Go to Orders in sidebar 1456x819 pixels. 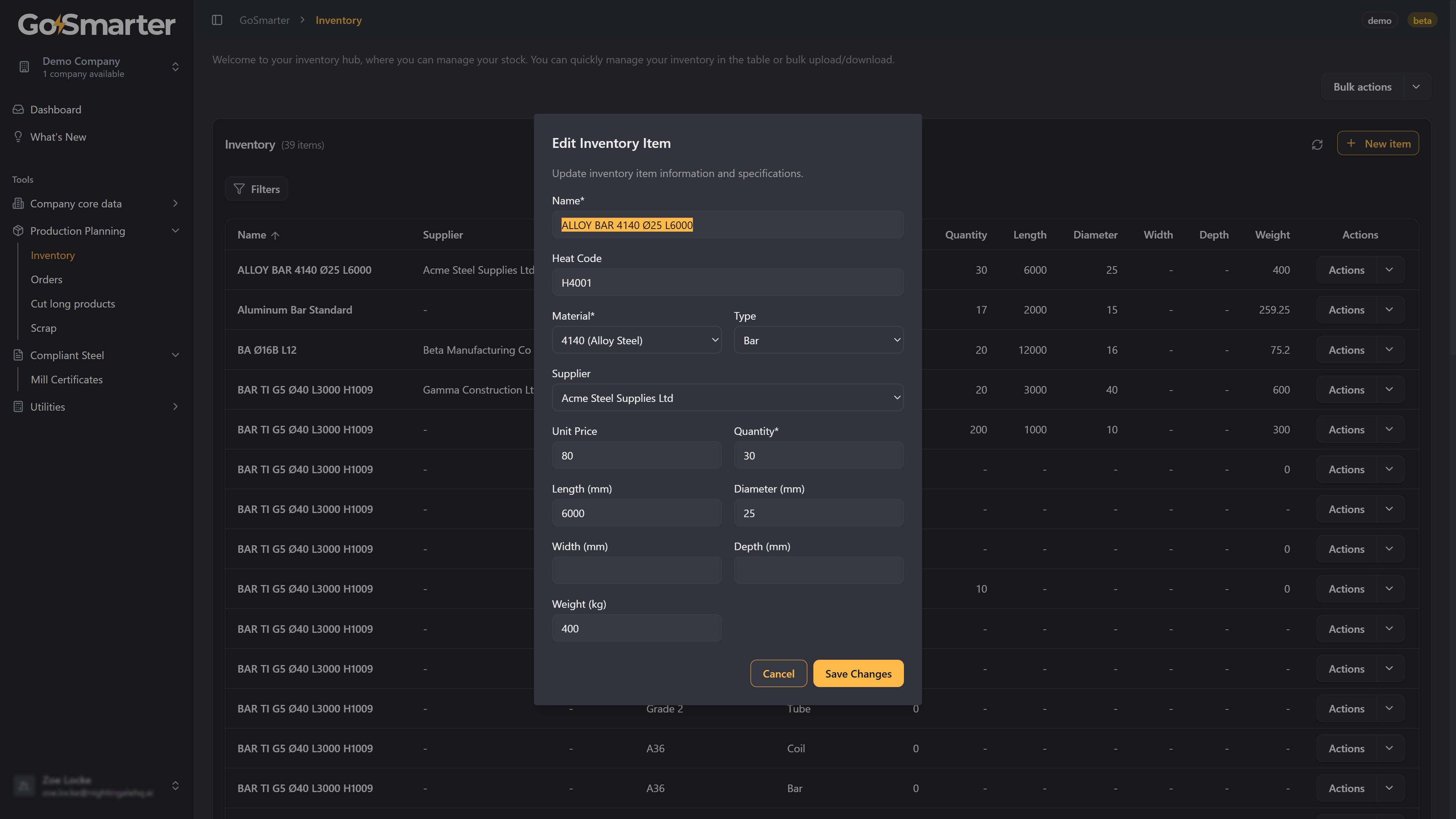46,280
